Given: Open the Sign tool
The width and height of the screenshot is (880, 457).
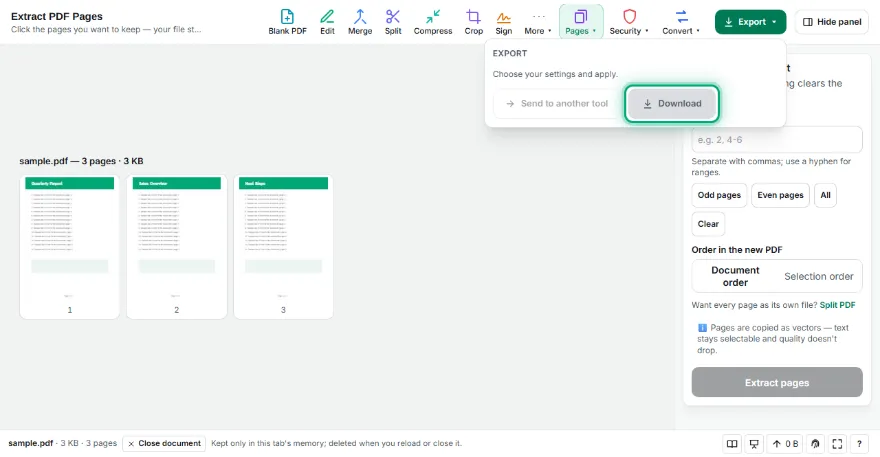Looking at the screenshot, I should (503, 22).
